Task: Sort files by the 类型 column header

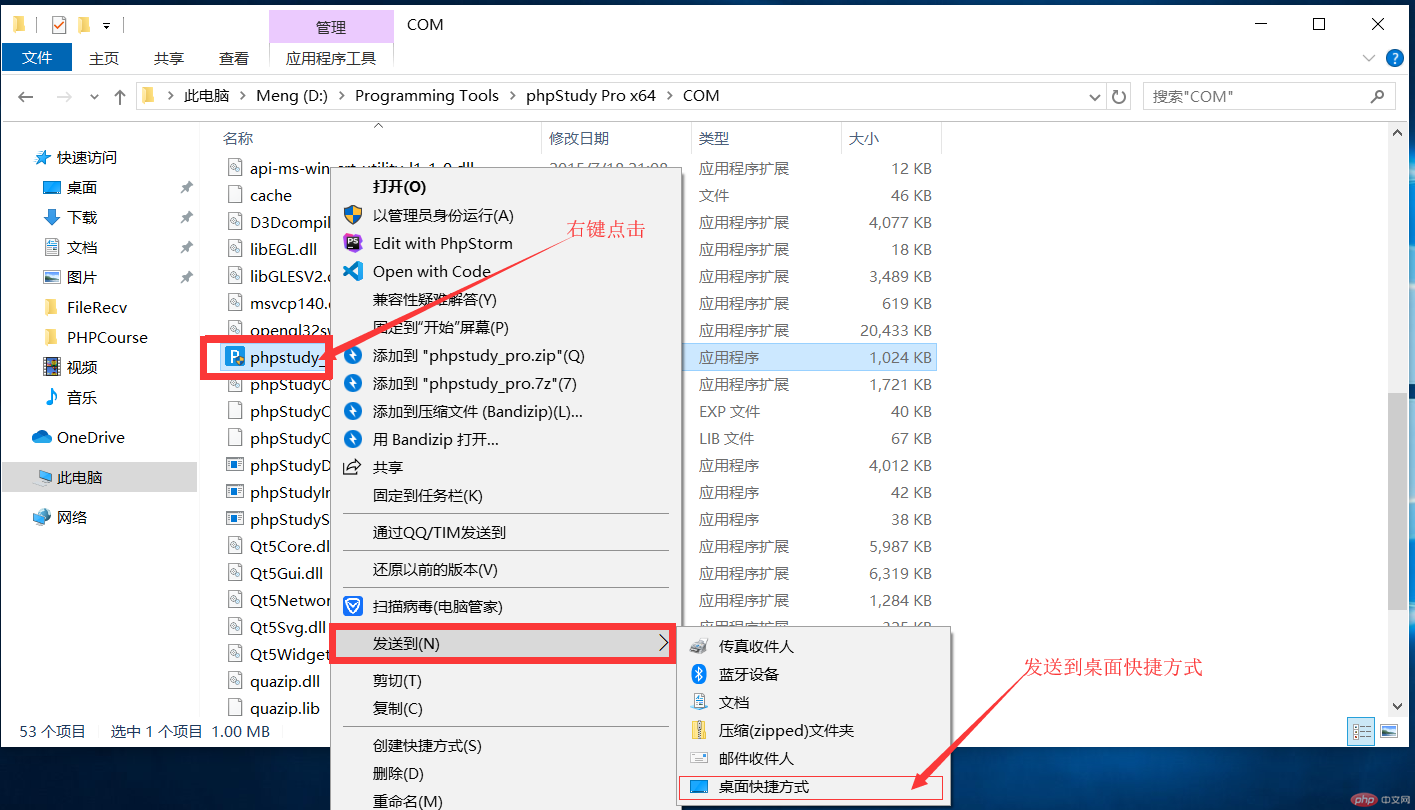Action: 766,138
